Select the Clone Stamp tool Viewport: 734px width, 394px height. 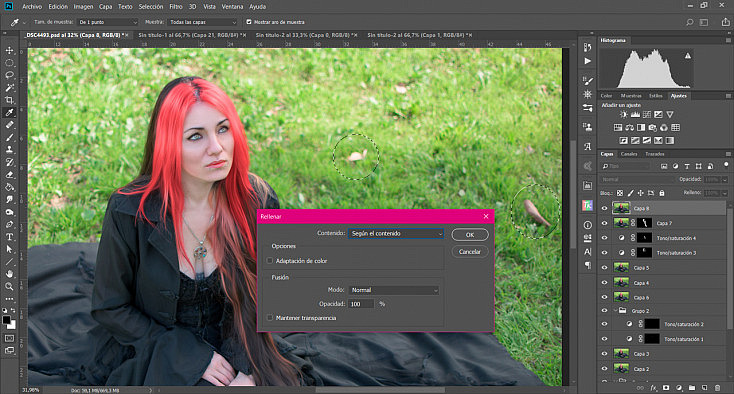9,150
